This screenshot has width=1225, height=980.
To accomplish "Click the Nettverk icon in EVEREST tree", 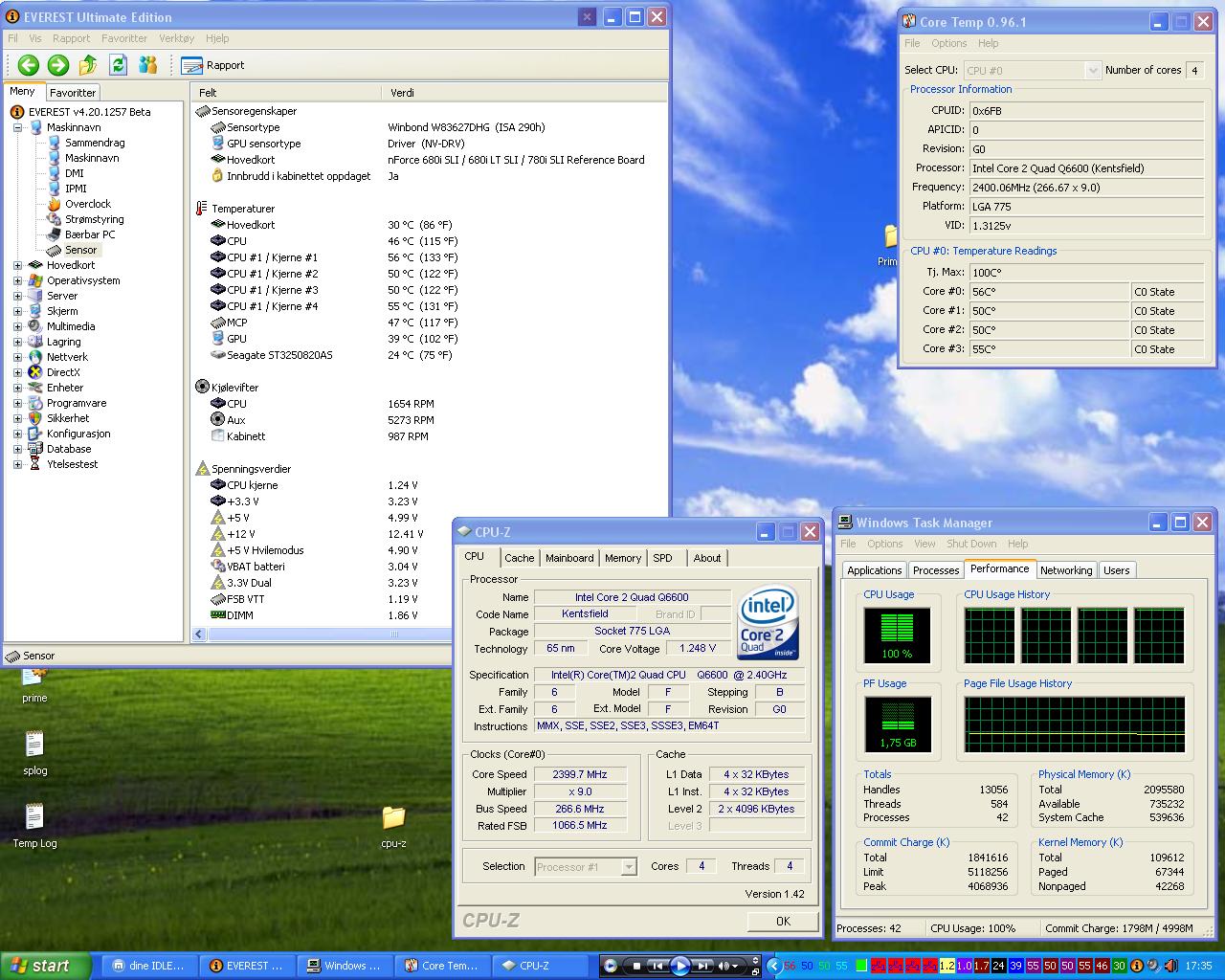I will [x=36, y=357].
